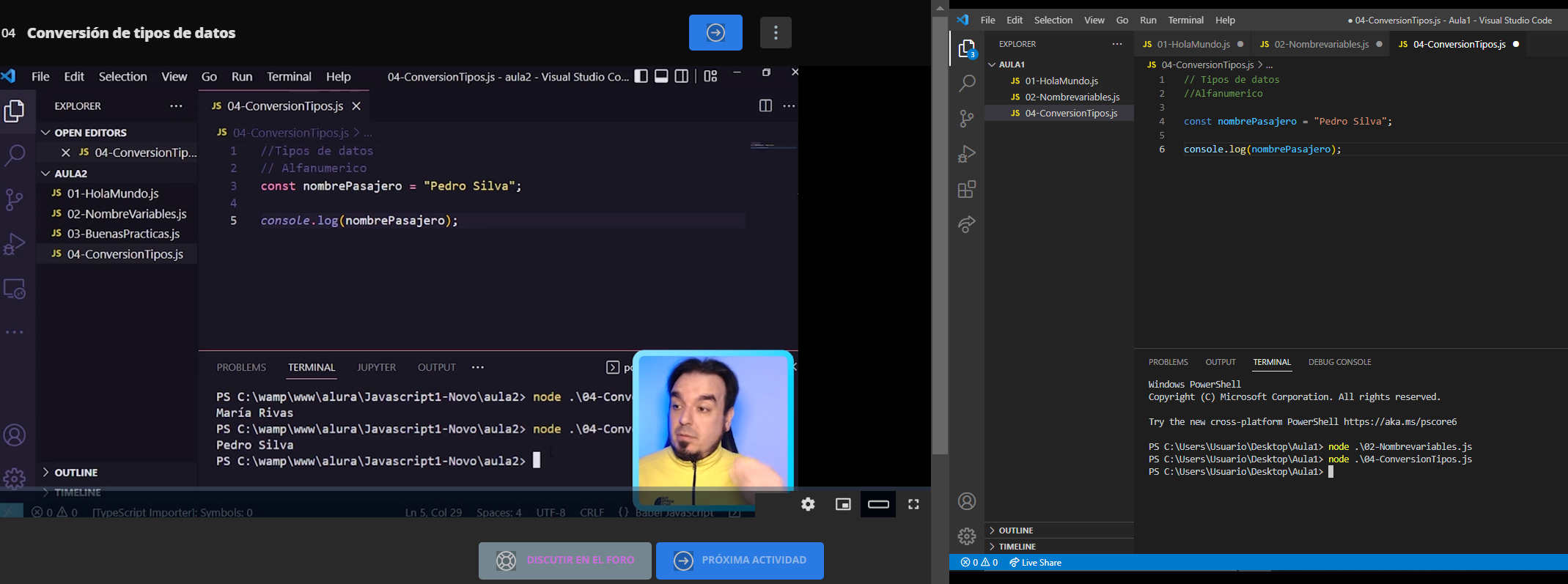
Task: Collapse the AULA1 folder in the right Explorer
Action: point(1059,64)
